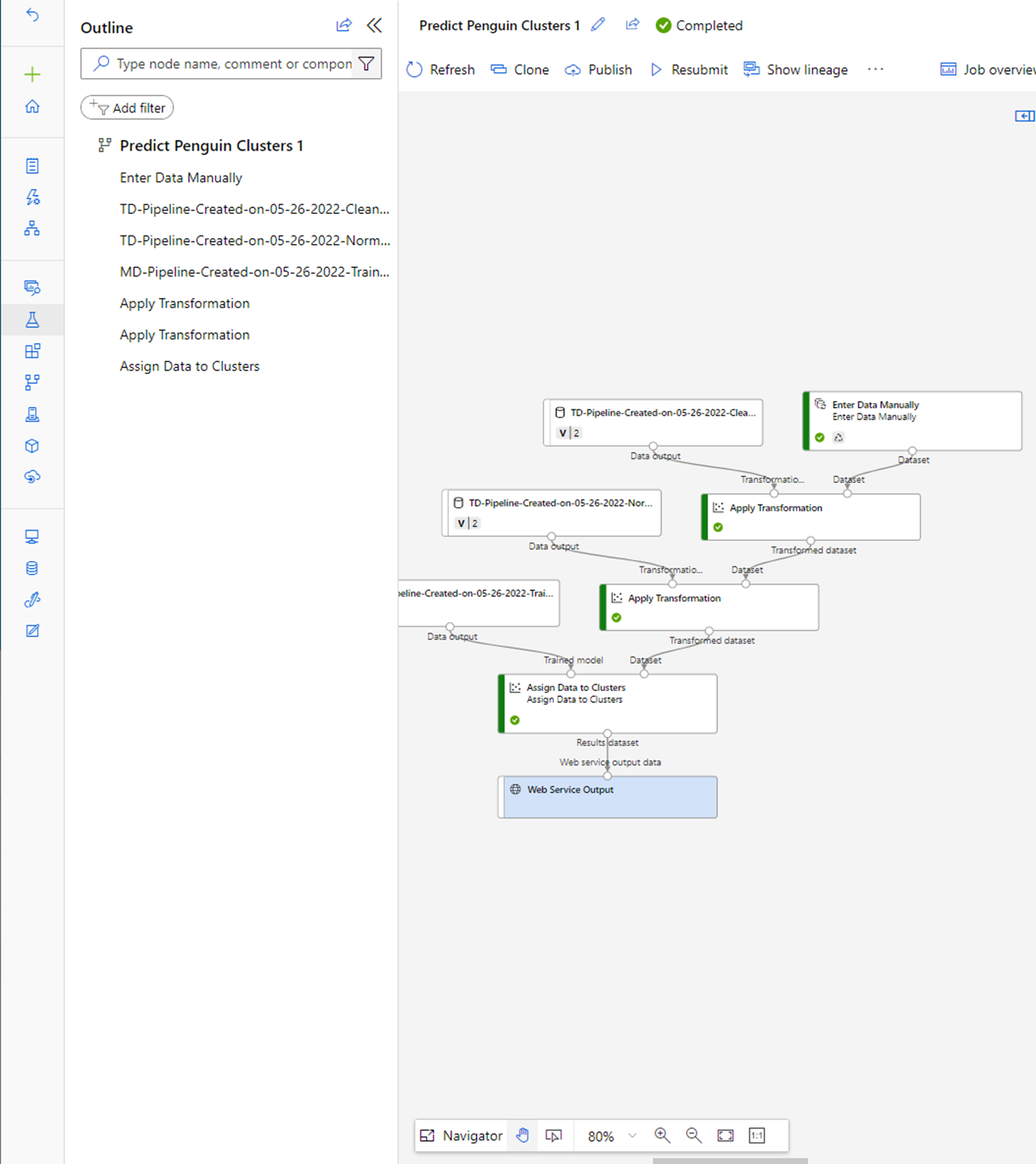Select the pan hand tool
Viewport: 1036px width, 1164px height.
522,1136
